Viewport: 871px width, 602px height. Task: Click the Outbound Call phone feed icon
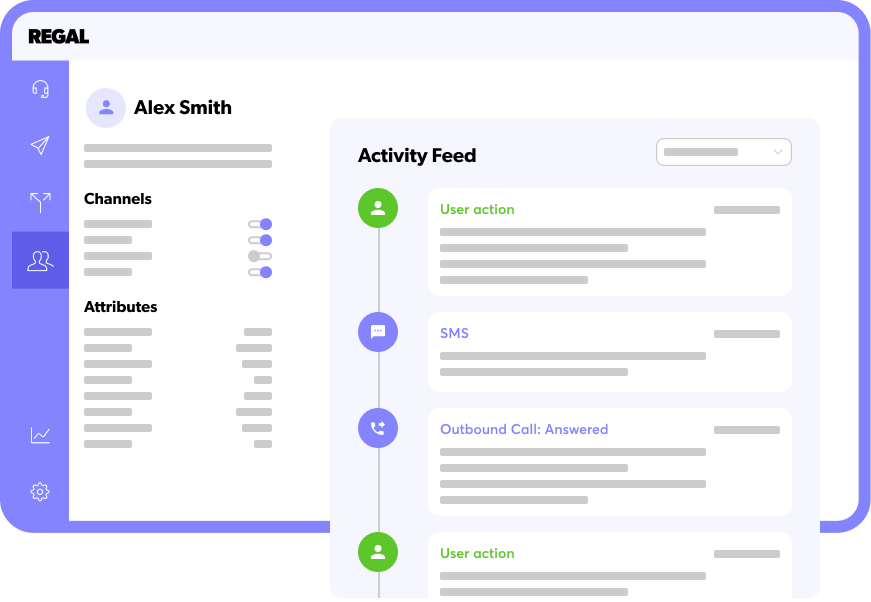[378, 428]
